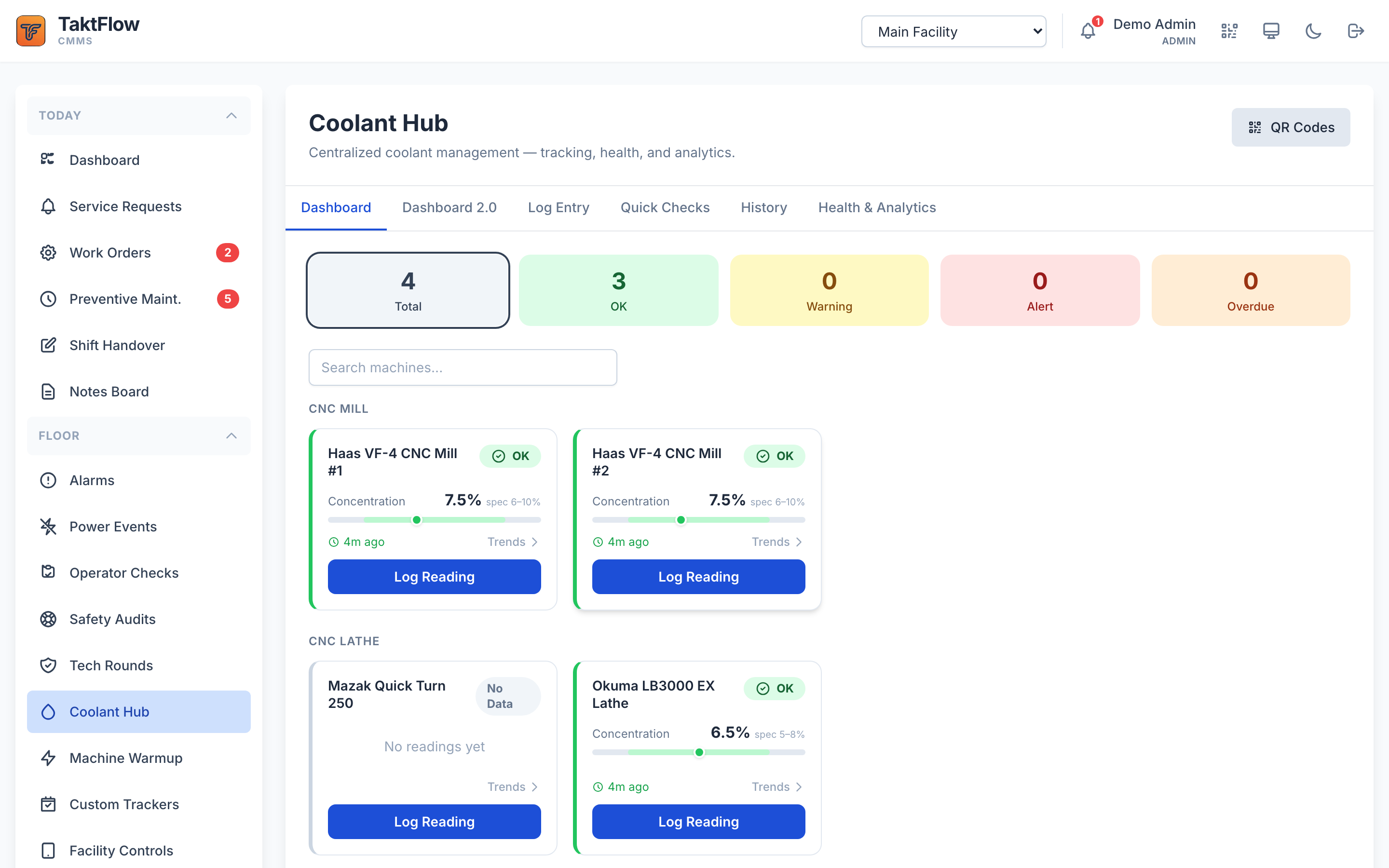
Task: Open the Health & Analytics tab
Action: 876,207
